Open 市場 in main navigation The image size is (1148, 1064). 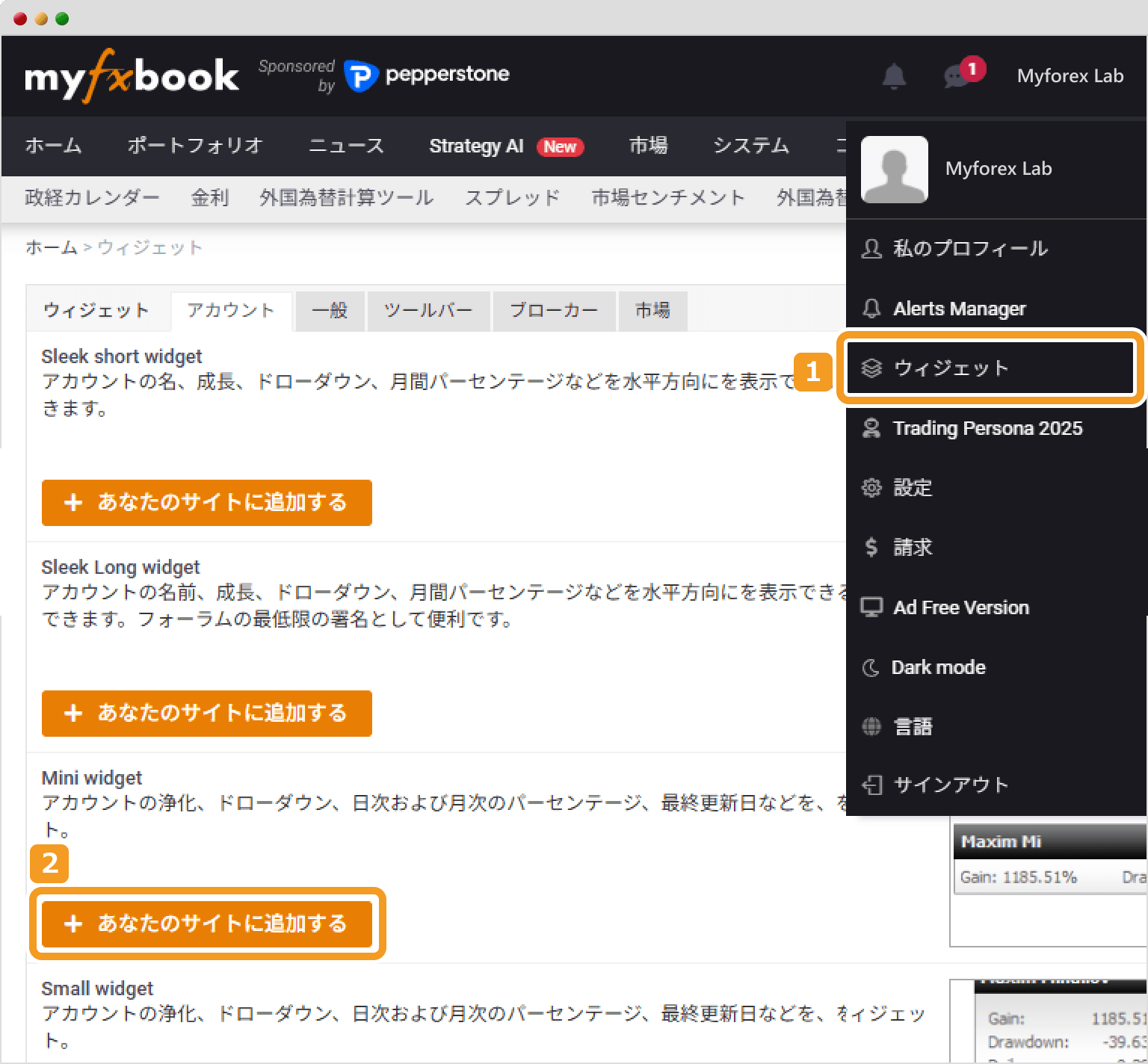[x=648, y=145]
